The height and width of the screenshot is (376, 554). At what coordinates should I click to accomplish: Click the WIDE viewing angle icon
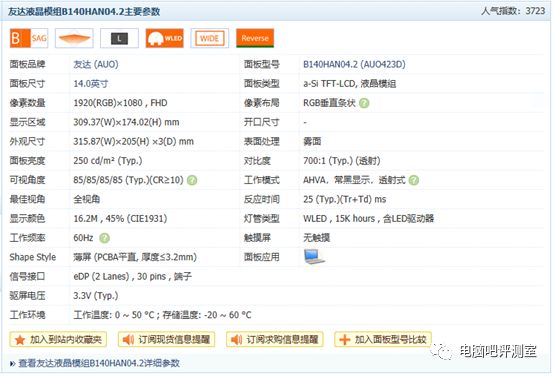(210, 38)
